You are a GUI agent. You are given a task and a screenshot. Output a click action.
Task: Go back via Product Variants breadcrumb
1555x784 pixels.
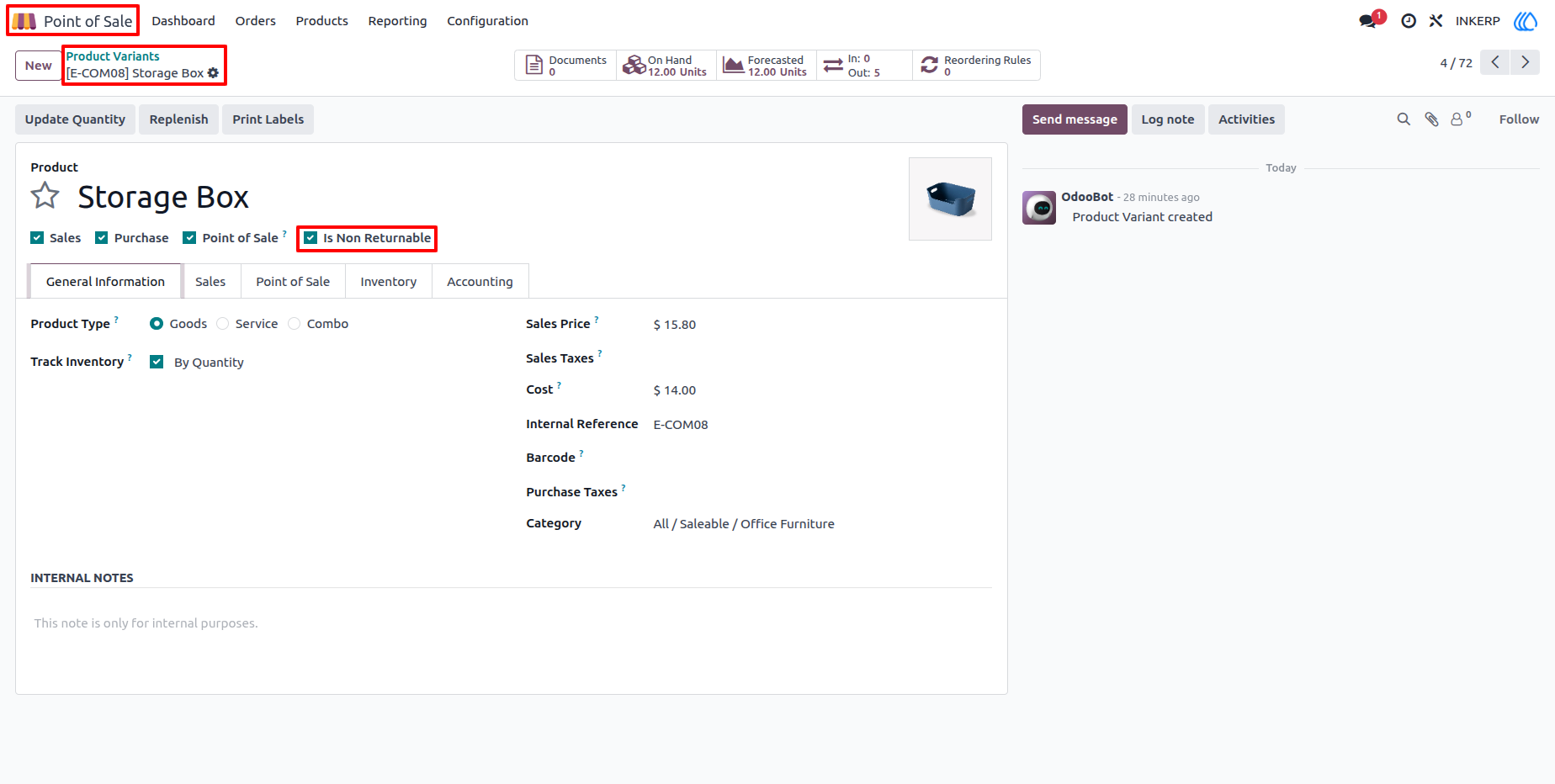click(113, 56)
